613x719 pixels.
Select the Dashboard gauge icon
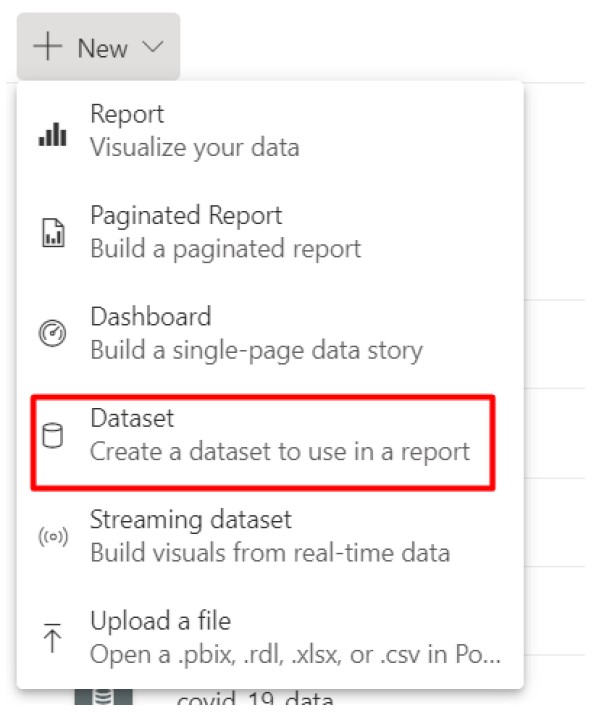[52, 333]
